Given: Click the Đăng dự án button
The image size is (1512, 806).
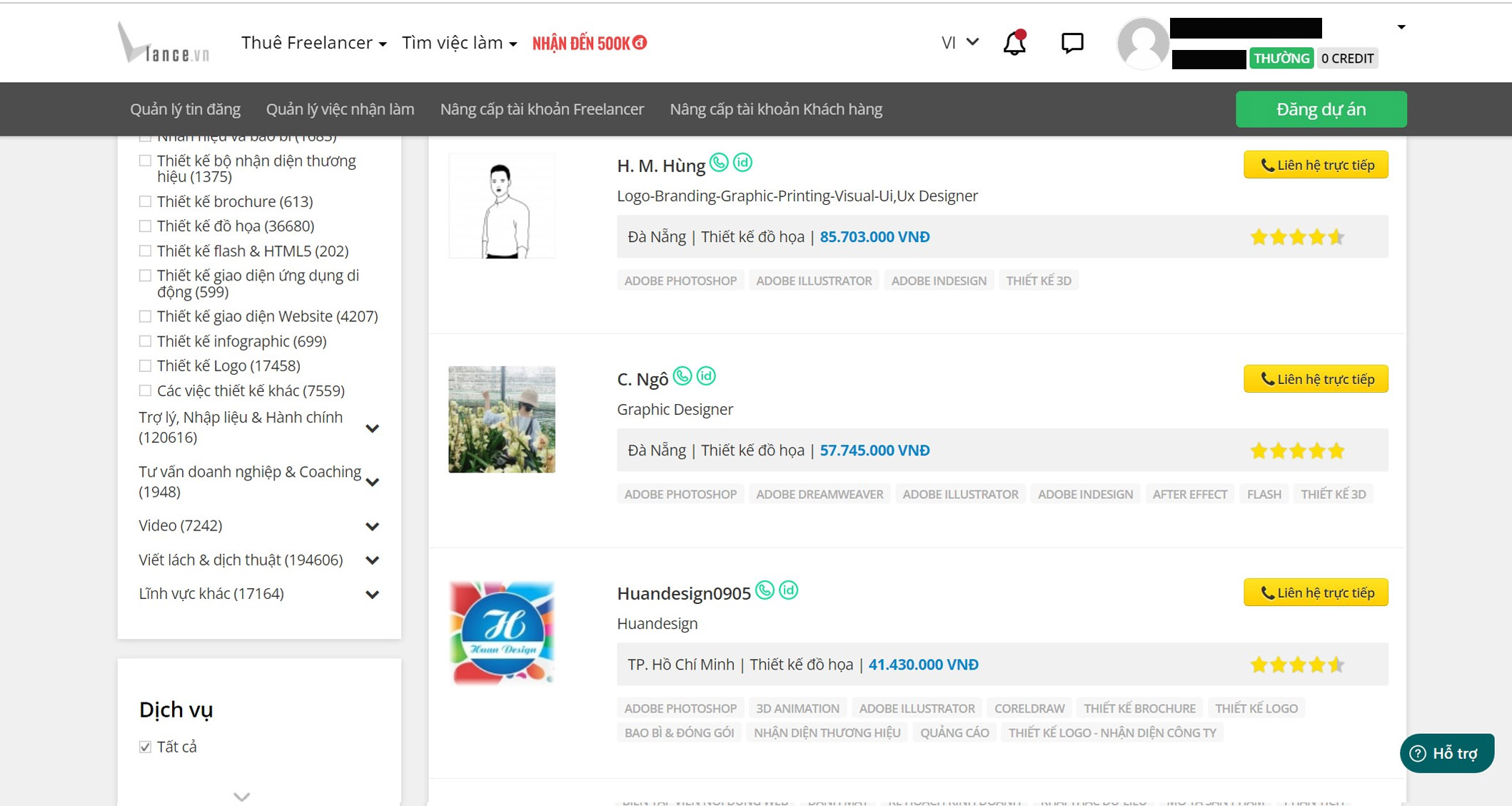Looking at the screenshot, I should click(1321, 109).
